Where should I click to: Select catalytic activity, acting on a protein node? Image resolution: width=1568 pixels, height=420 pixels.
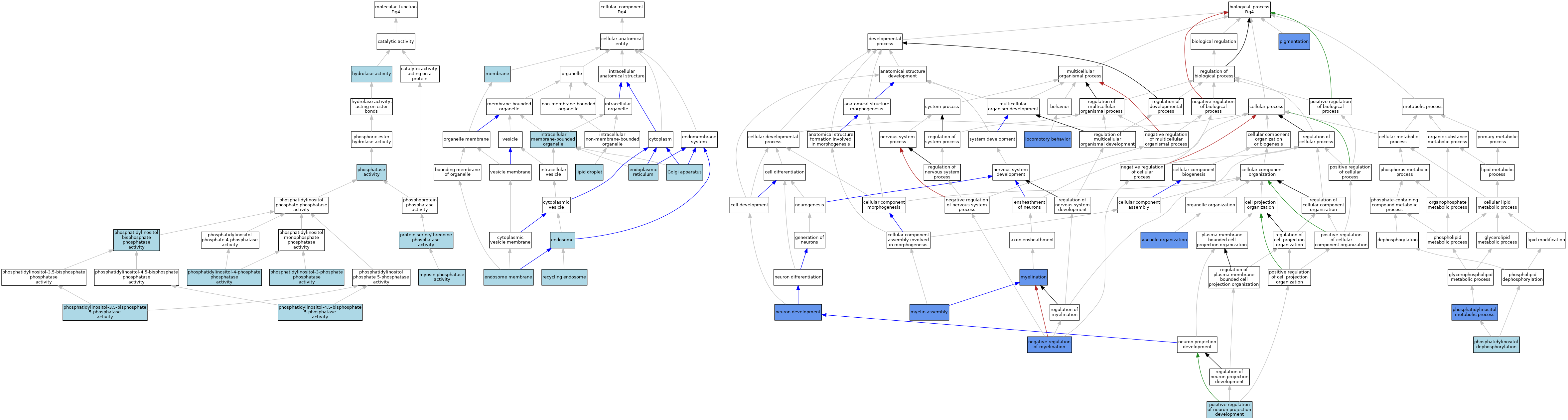[419, 74]
